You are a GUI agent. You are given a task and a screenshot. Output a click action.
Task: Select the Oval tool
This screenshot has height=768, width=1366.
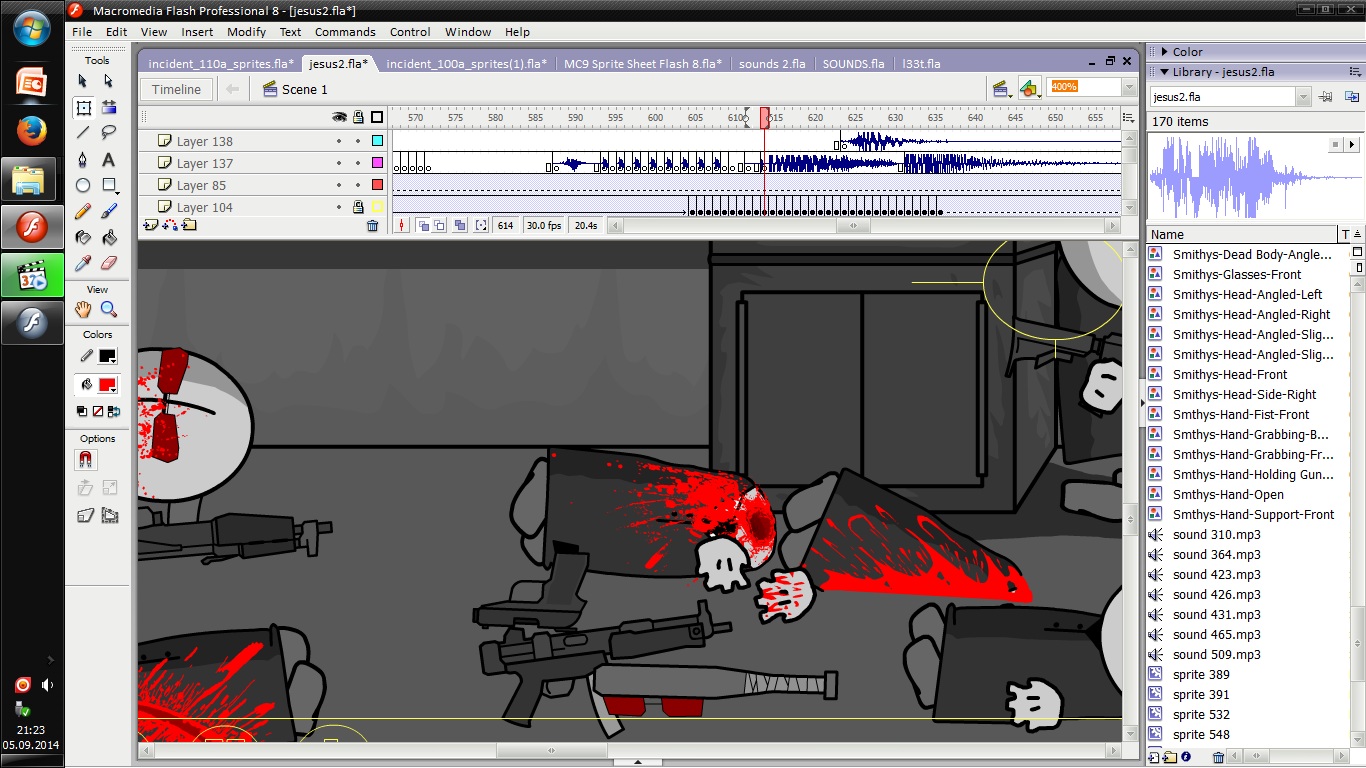tap(83, 185)
